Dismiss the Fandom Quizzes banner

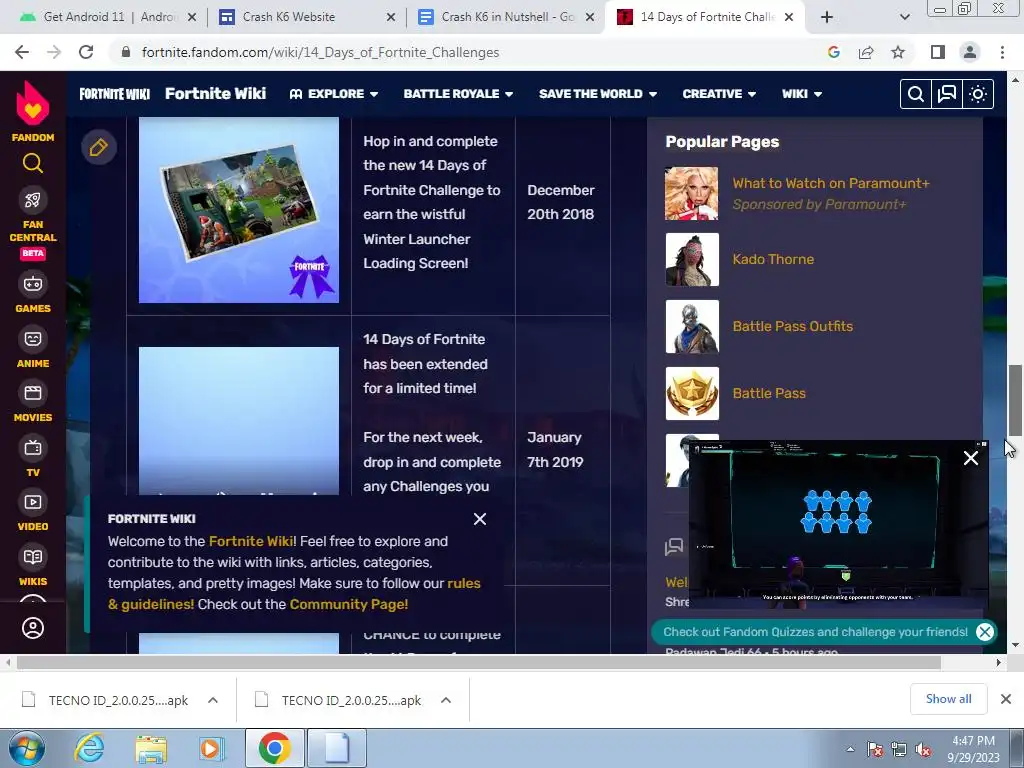[985, 632]
